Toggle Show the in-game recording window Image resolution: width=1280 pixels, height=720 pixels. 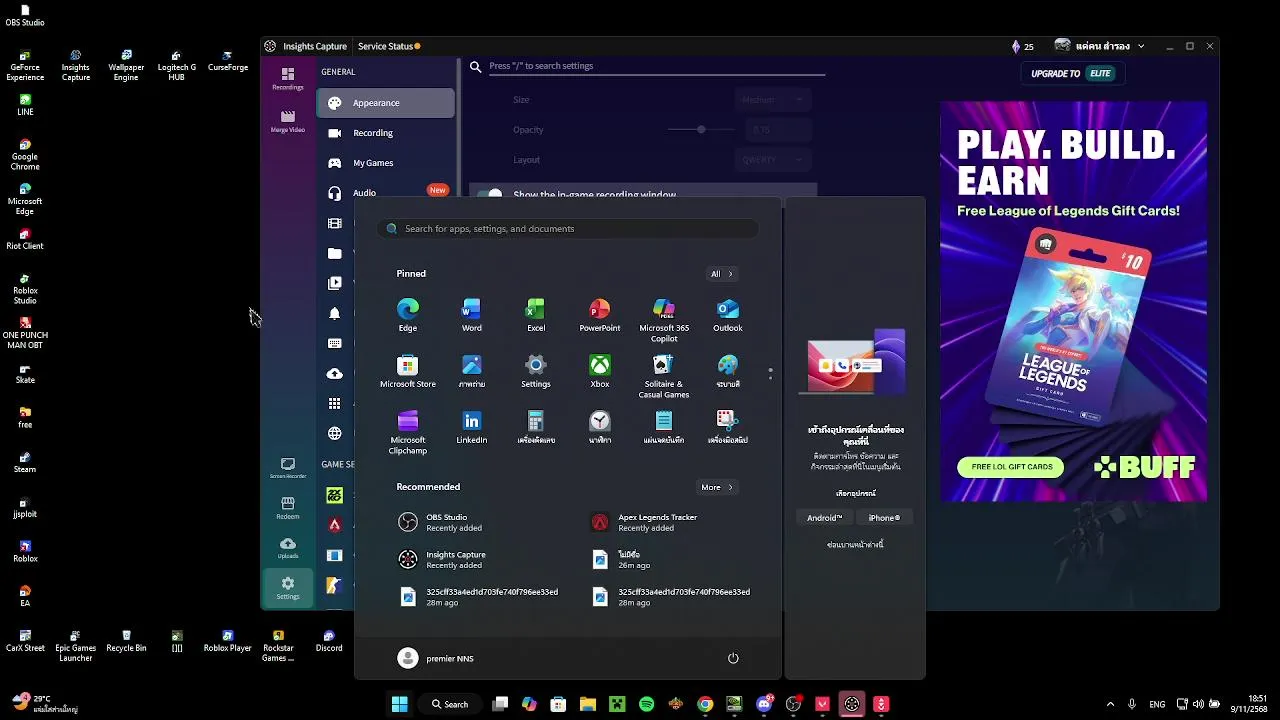point(489,194)
